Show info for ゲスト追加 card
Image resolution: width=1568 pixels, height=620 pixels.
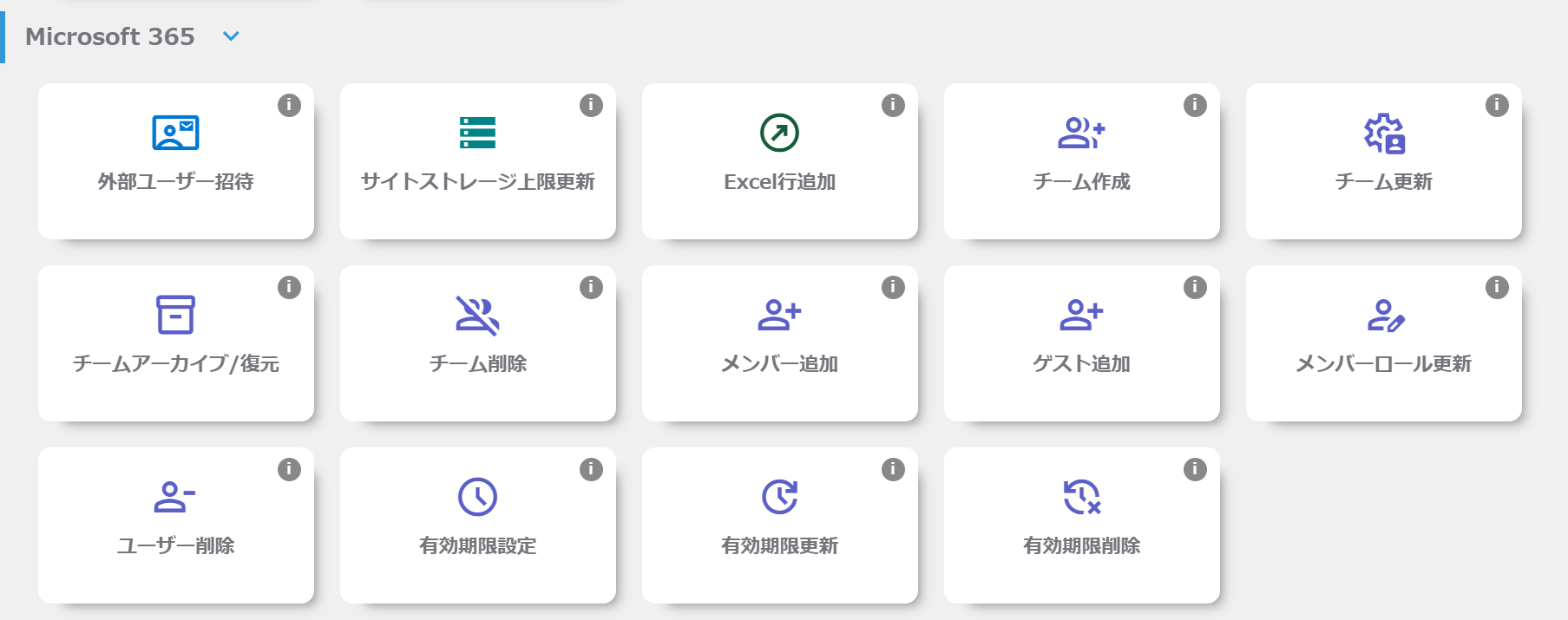point(1195,287)
